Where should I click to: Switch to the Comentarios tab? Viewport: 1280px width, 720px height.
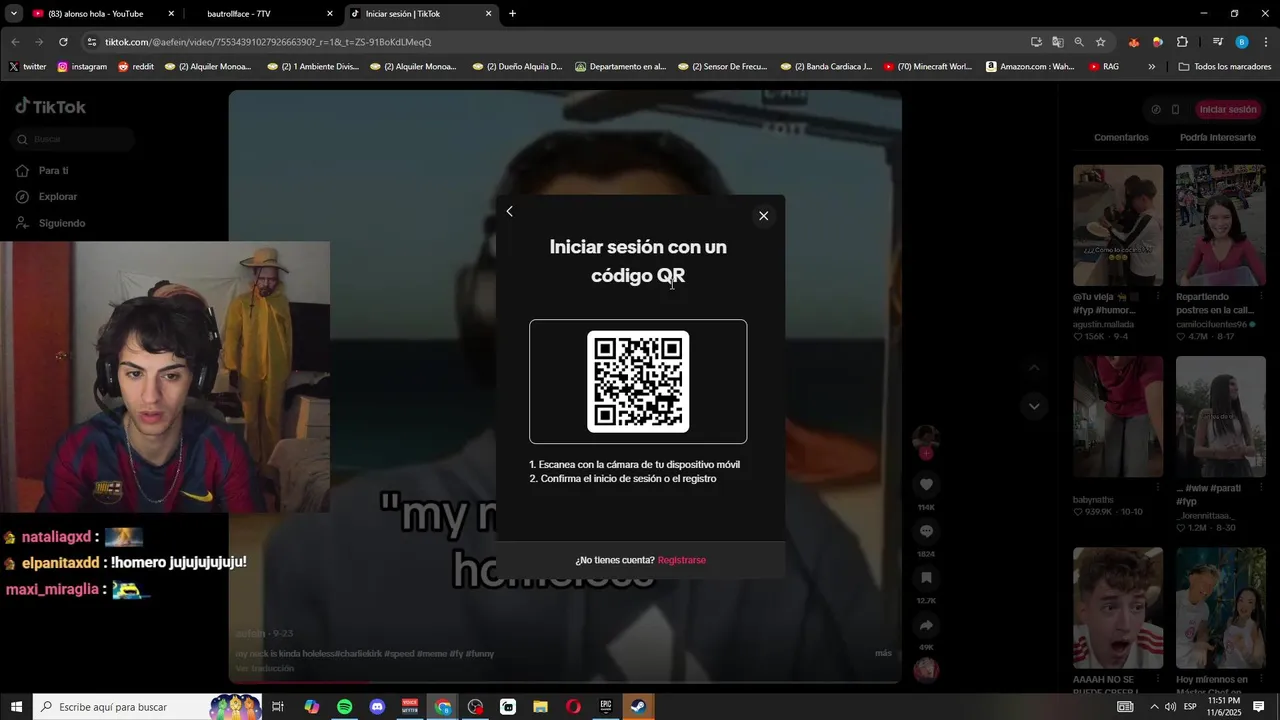click(x=1121, y=137)
